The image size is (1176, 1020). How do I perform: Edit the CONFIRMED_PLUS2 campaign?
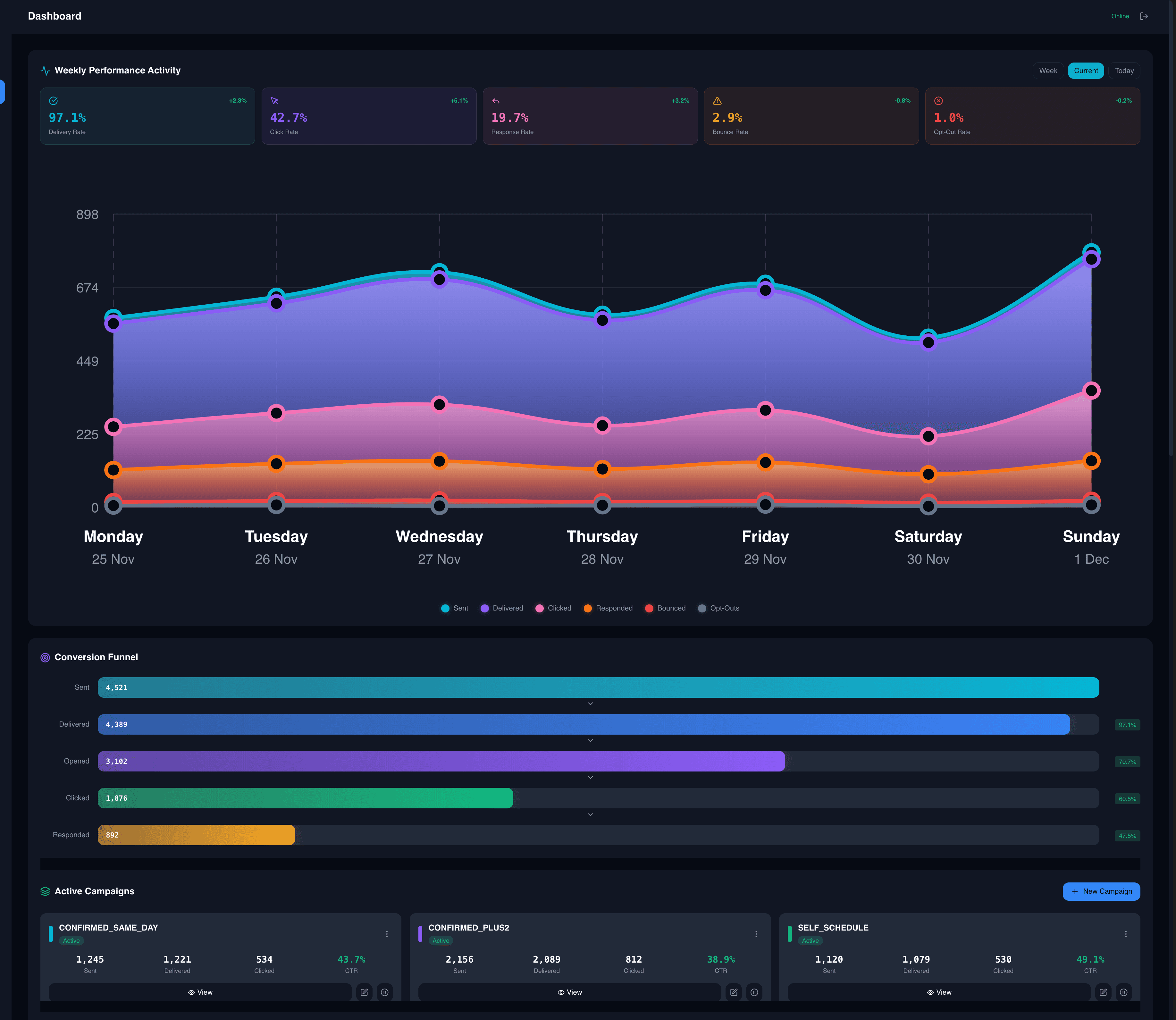click(x=734, y=992)
